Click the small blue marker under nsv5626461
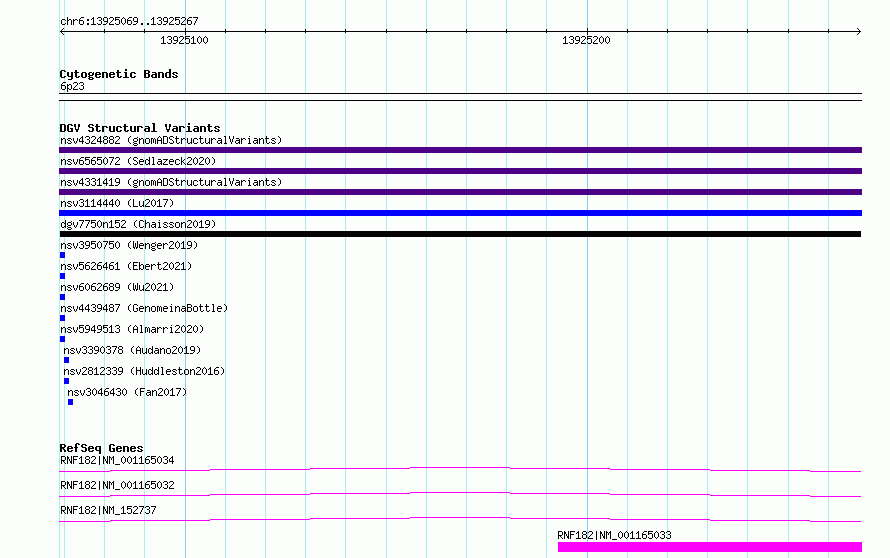Viewport: 890px width, 558px height. pyautogui.click(x=62, y=276)
